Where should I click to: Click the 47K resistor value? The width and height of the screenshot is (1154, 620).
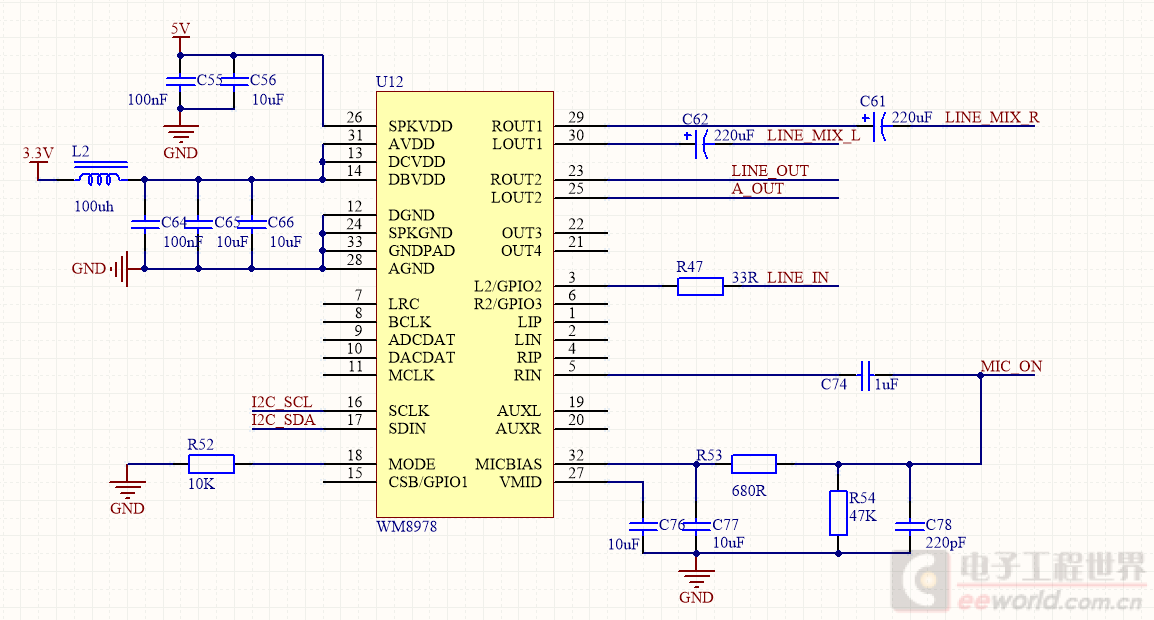[863, 516]
